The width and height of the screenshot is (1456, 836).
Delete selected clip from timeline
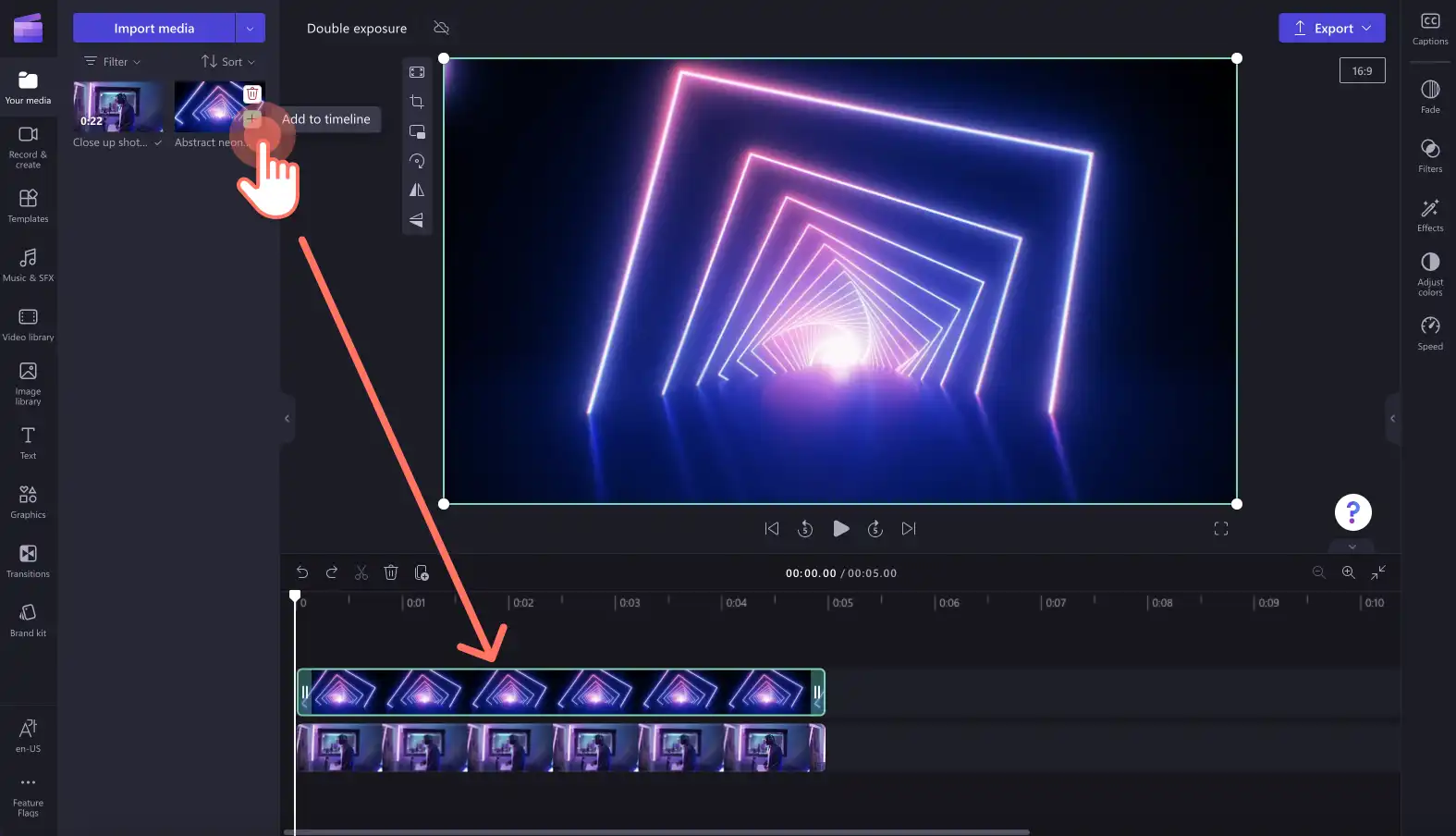pos(391,573)
